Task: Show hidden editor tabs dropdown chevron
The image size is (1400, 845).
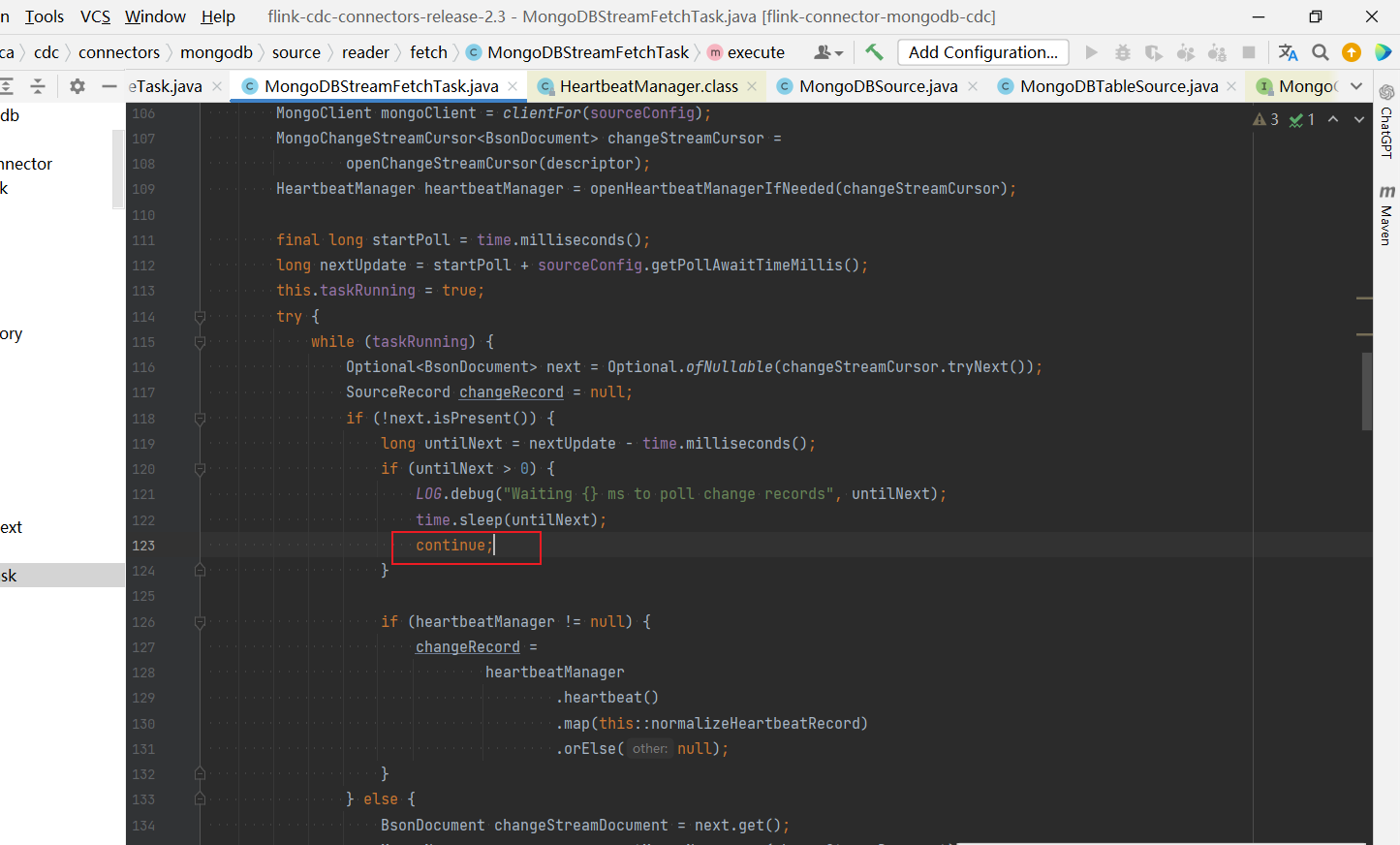Action: point(1356,86)
